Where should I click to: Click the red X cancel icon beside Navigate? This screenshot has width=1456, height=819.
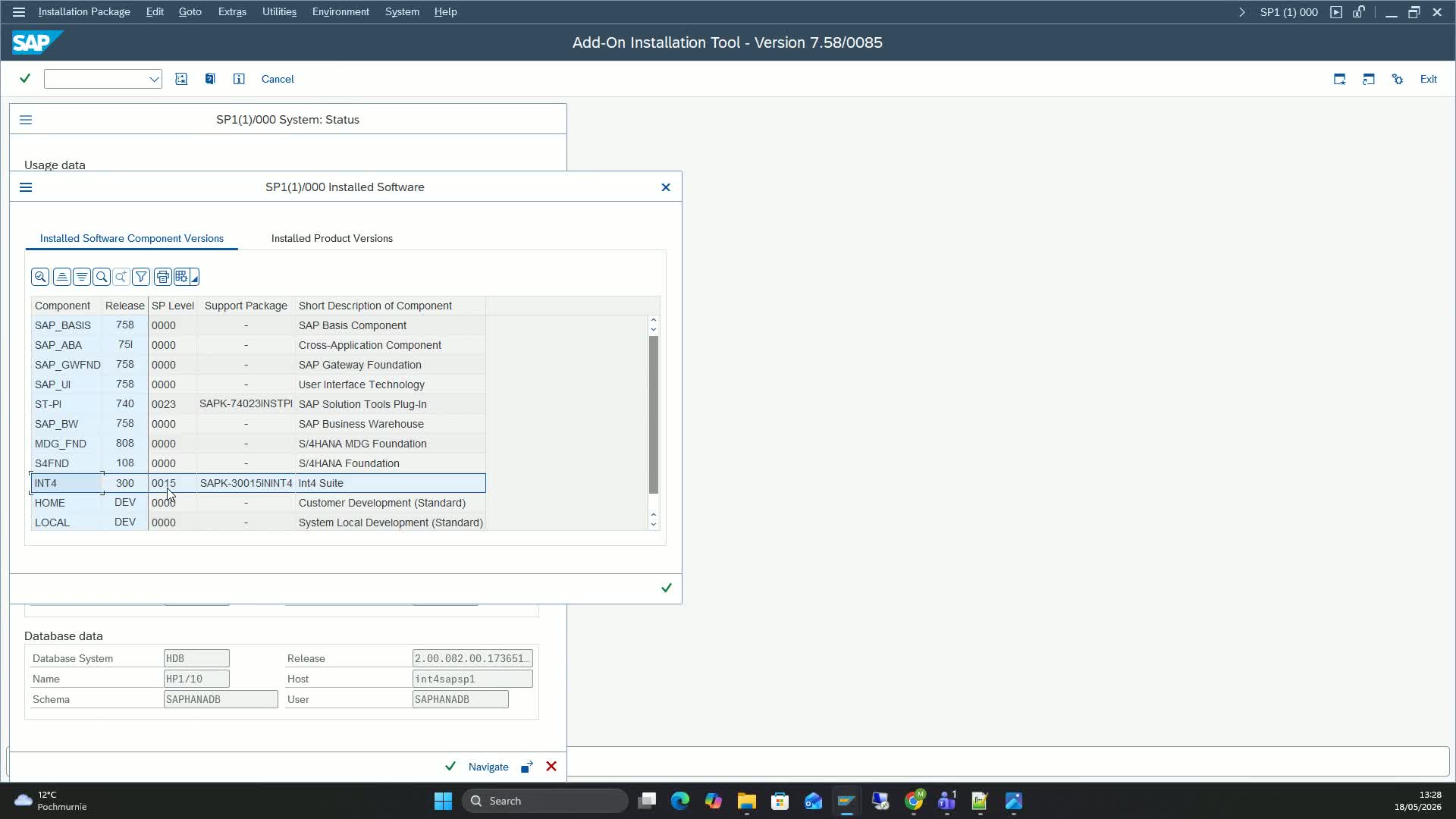pyautogui.click(x=551, y=767)
